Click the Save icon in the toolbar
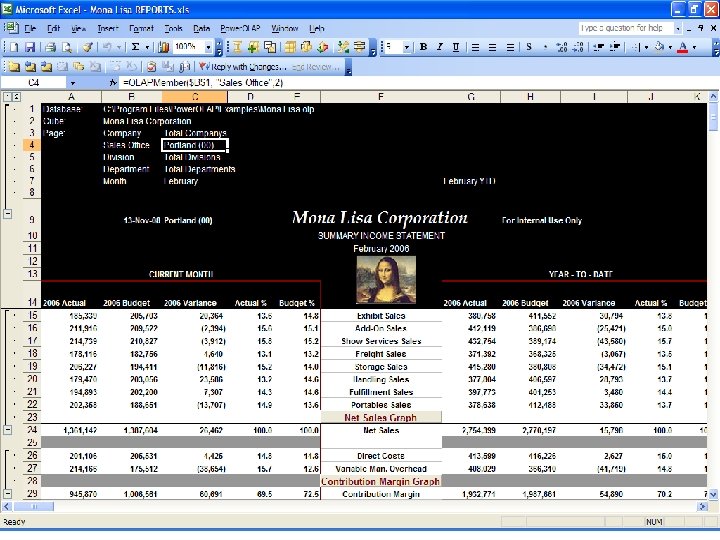 (x=30, y=47)
